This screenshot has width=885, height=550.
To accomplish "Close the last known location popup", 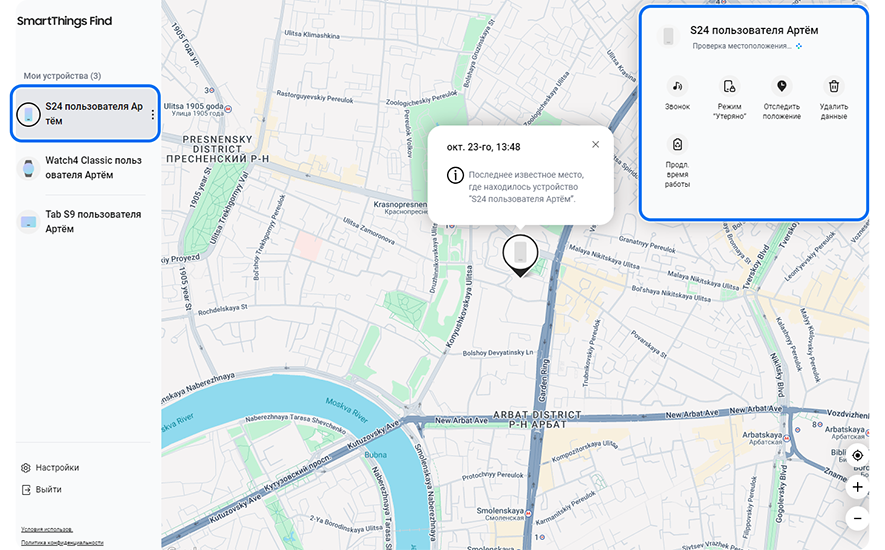I will point(595,144).
